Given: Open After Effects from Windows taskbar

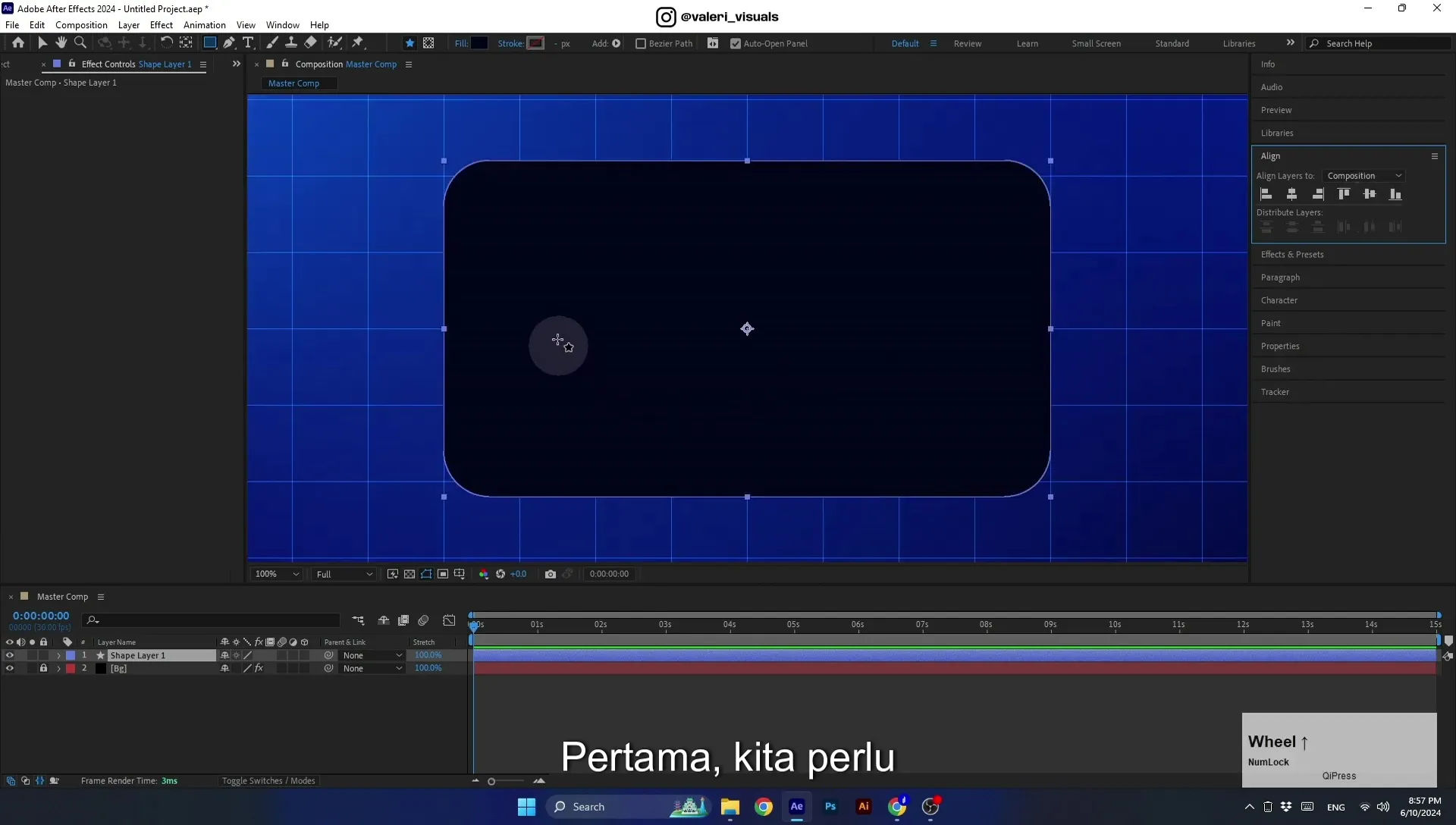Looking at the screenshot, I should click(796, 807).
